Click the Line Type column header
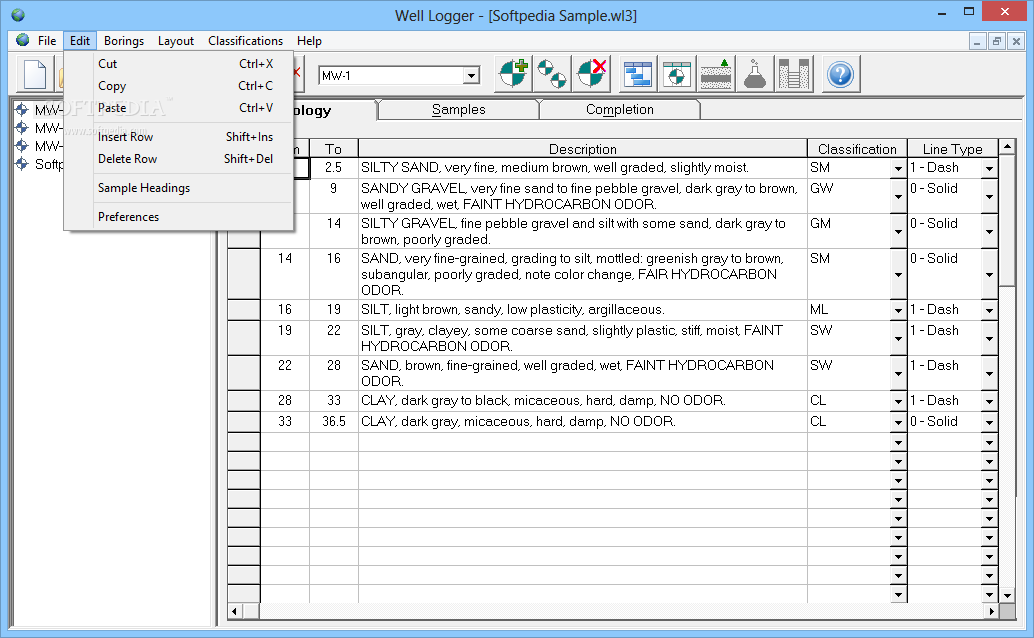This screenshot has width=1034, height=638. [x=952, y=149]
